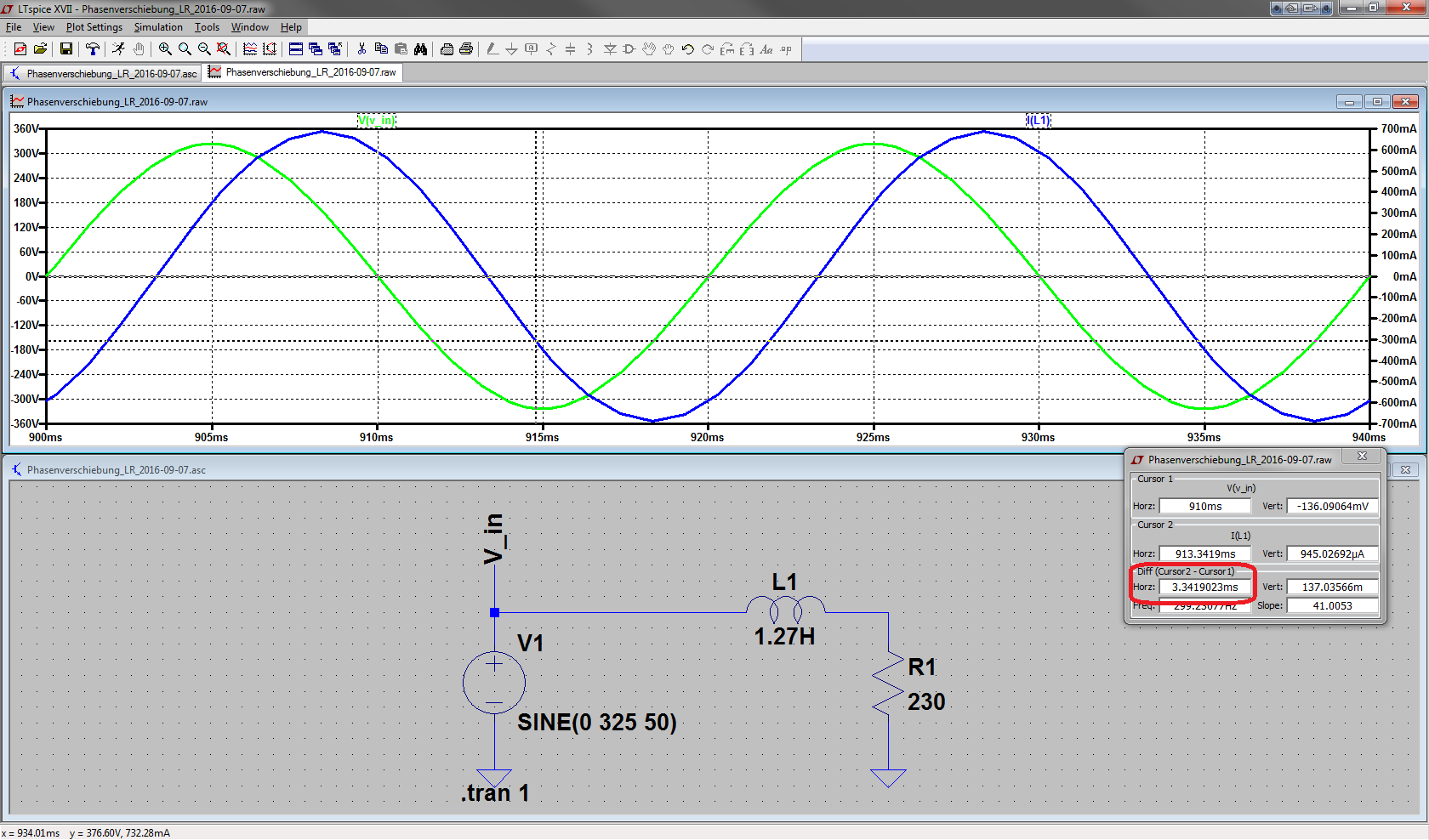
Task: Click the Paste clipboard icon
Action: coord(401,49)
